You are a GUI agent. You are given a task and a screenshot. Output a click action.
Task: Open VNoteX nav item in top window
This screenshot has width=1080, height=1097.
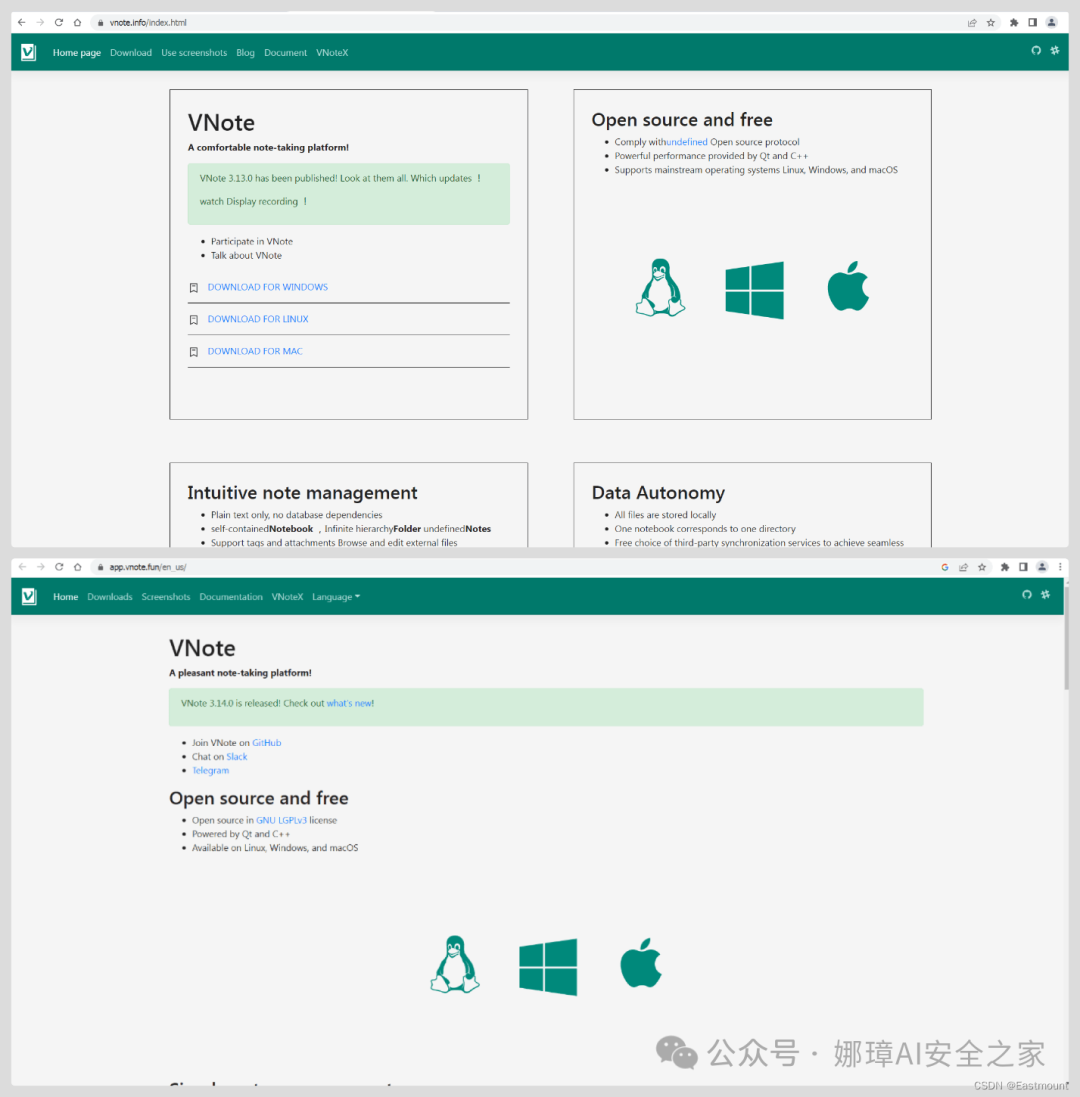(332, 52)
